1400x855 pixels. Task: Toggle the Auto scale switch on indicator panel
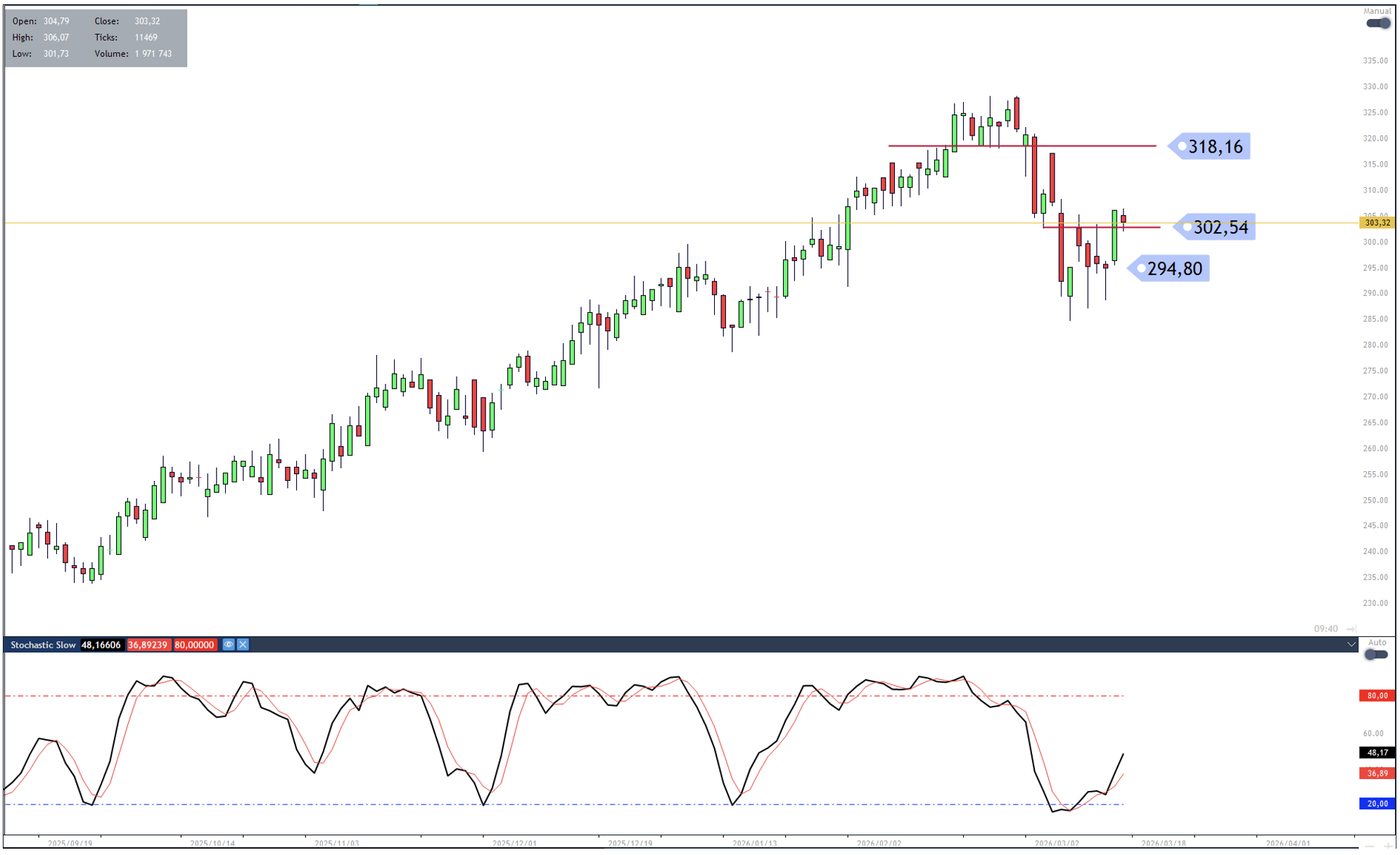1376,655
